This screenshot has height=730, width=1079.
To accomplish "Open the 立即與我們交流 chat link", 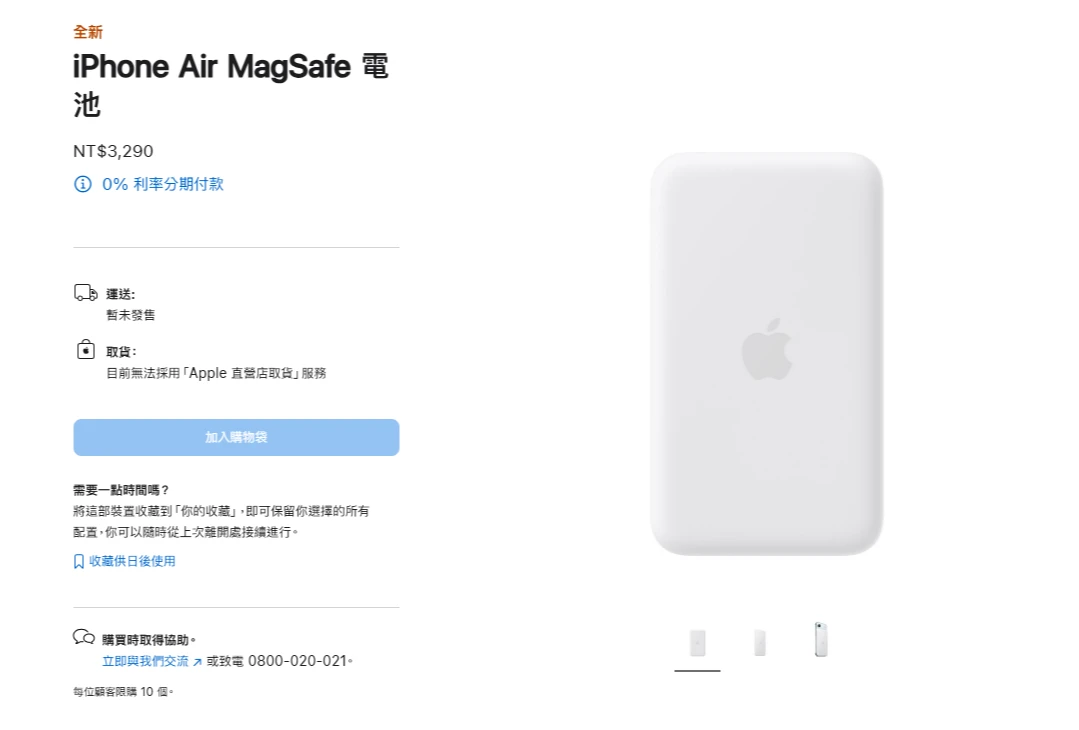I will (x=145, y=661).
